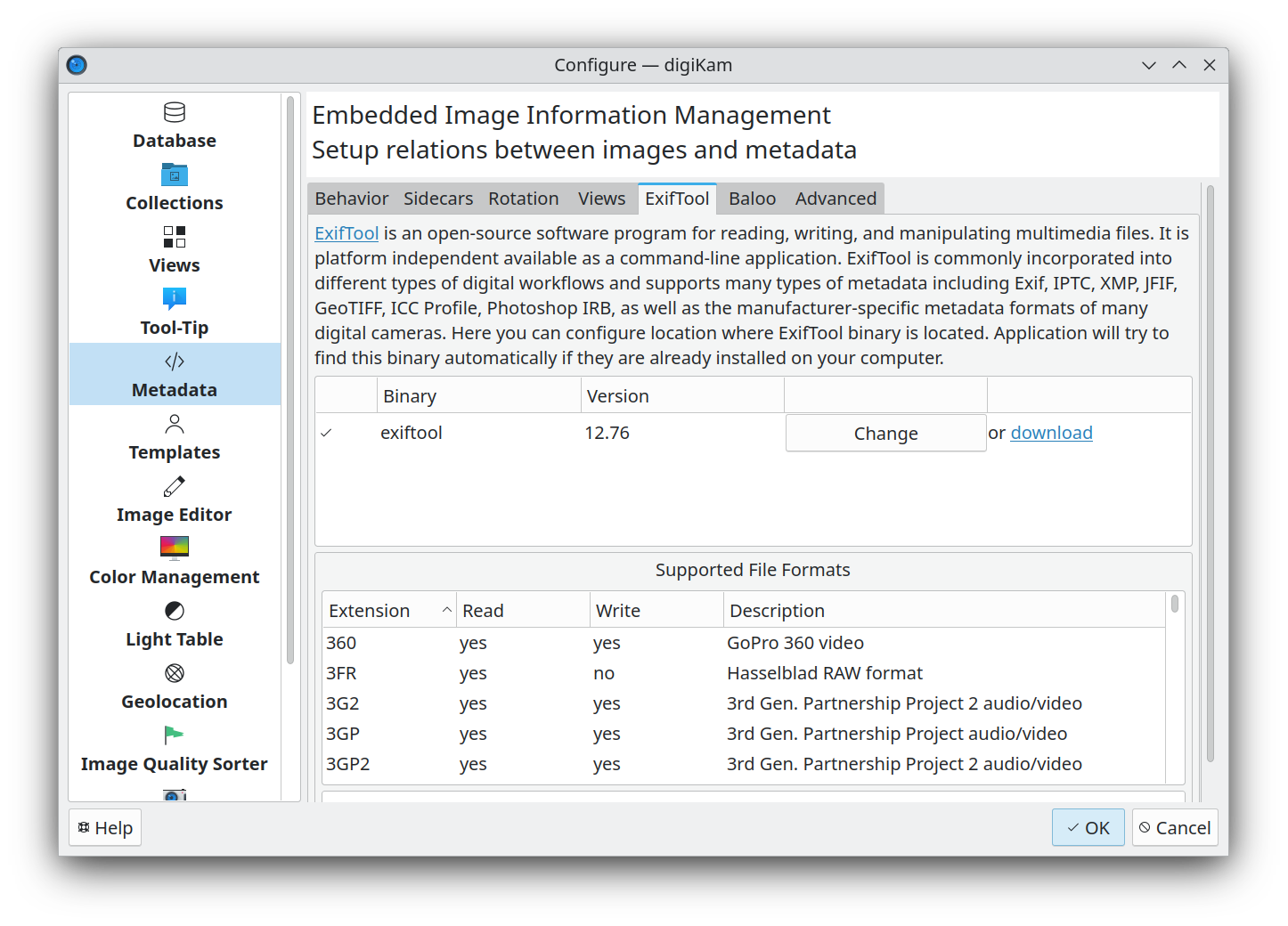This screenshot has width=1288, height=926.
Task: Confirm the settings with OK
Action: (x=1088, y=828)
